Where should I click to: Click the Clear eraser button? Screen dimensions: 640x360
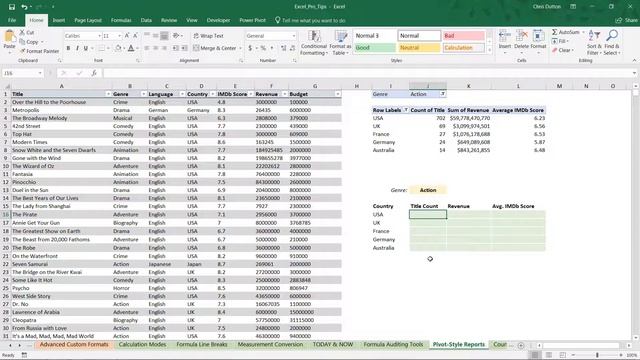pos(563,50)
